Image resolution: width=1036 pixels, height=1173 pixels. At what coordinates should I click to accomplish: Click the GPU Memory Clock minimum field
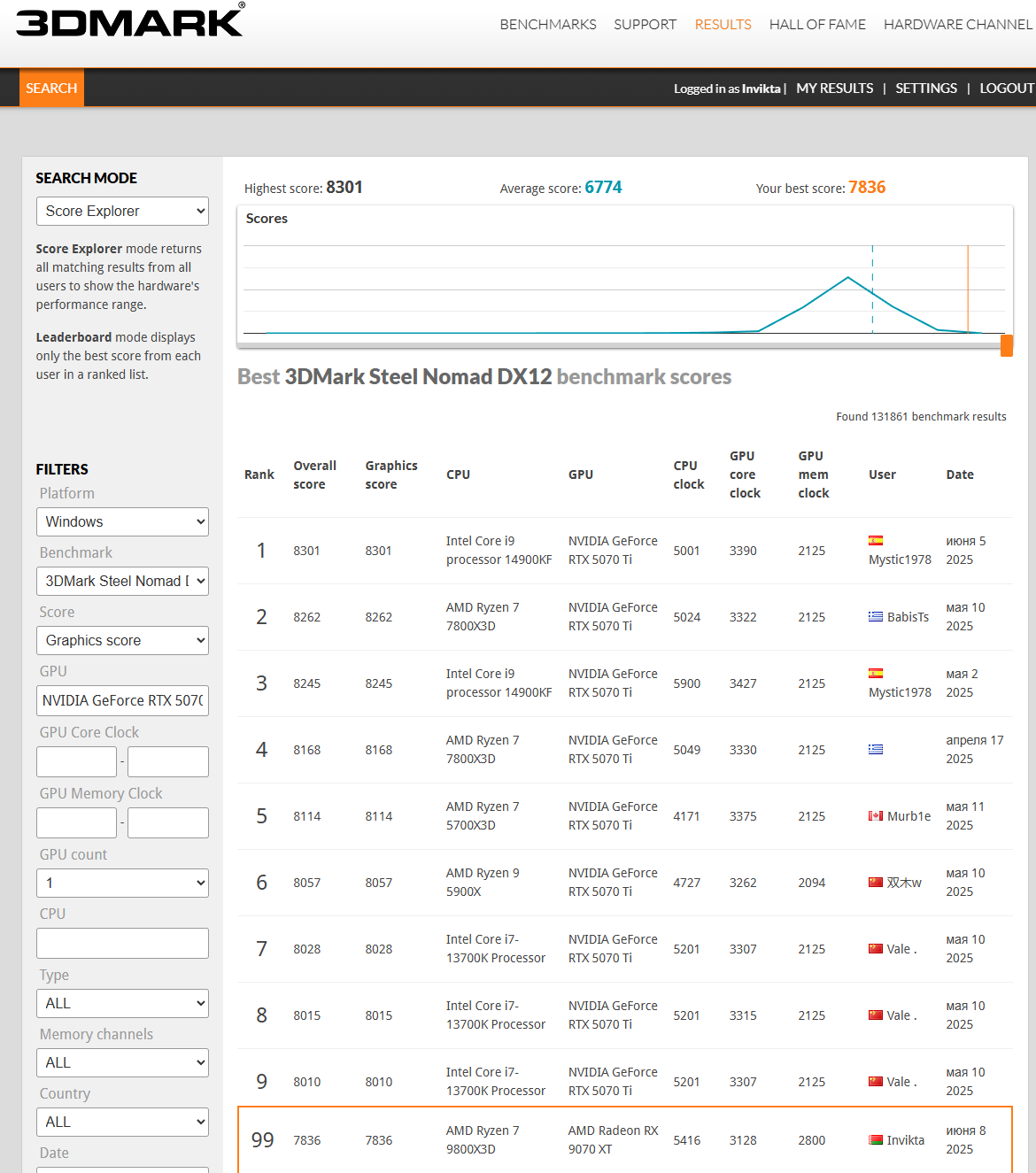point(76,822)
